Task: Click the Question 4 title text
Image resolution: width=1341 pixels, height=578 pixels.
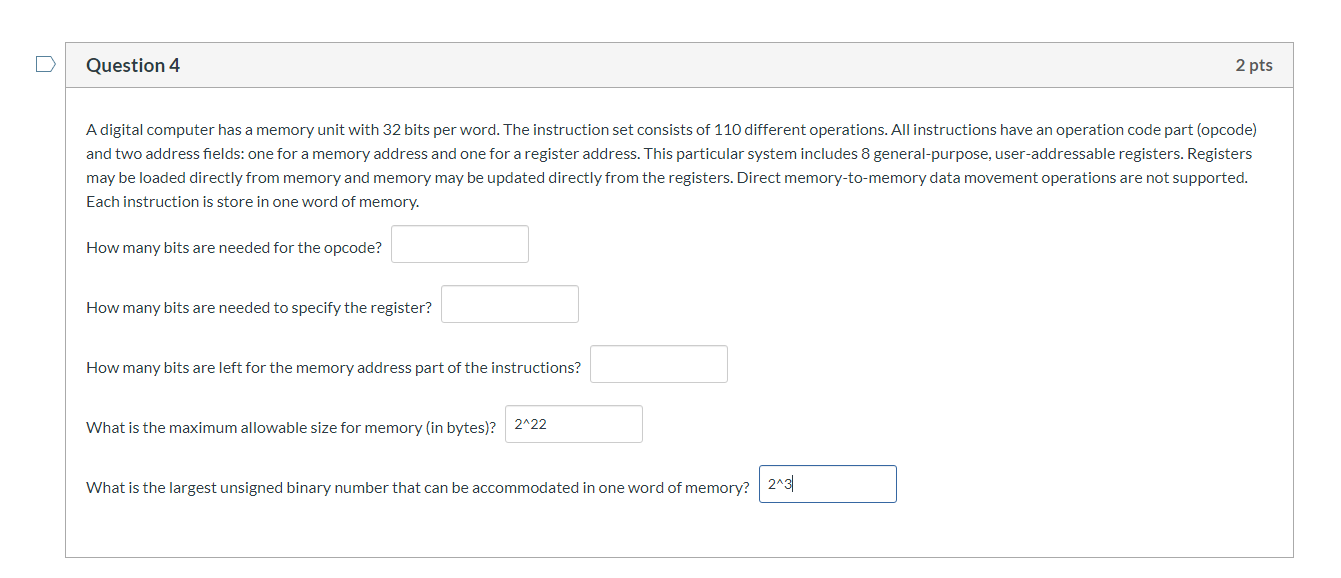Action: pos(133,64)
